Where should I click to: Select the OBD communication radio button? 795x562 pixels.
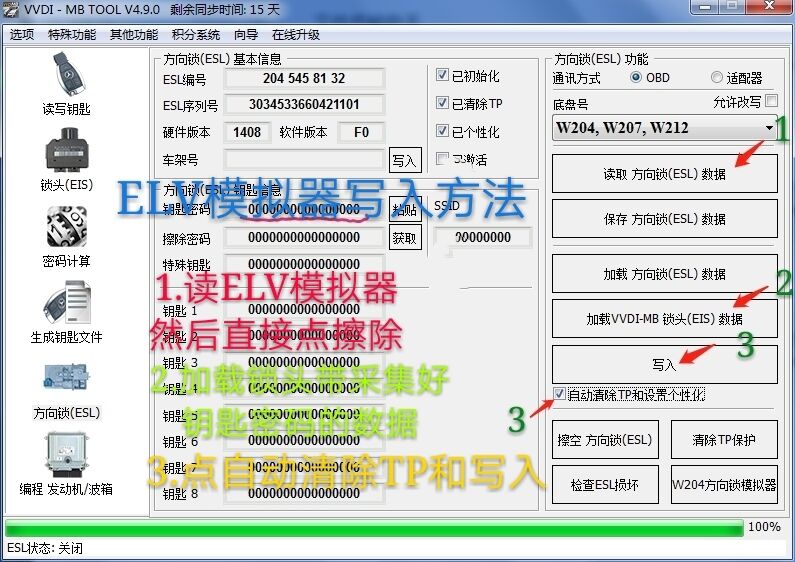[x=636, y=78]
